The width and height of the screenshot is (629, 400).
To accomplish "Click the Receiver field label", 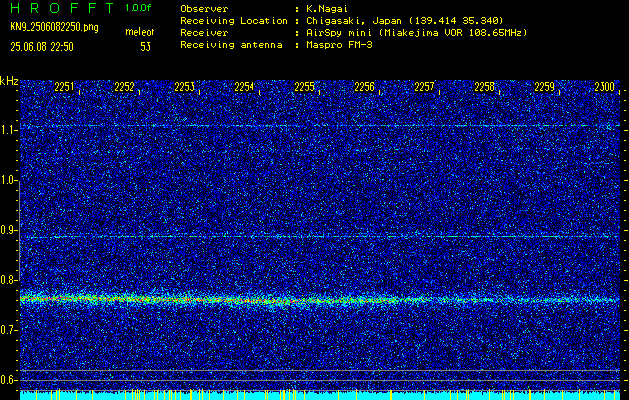I will tap(204, 33).
